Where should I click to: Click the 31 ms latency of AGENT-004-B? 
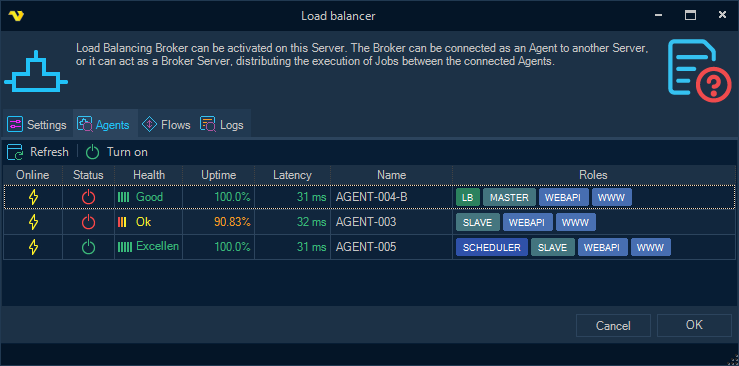click(312, 197)
